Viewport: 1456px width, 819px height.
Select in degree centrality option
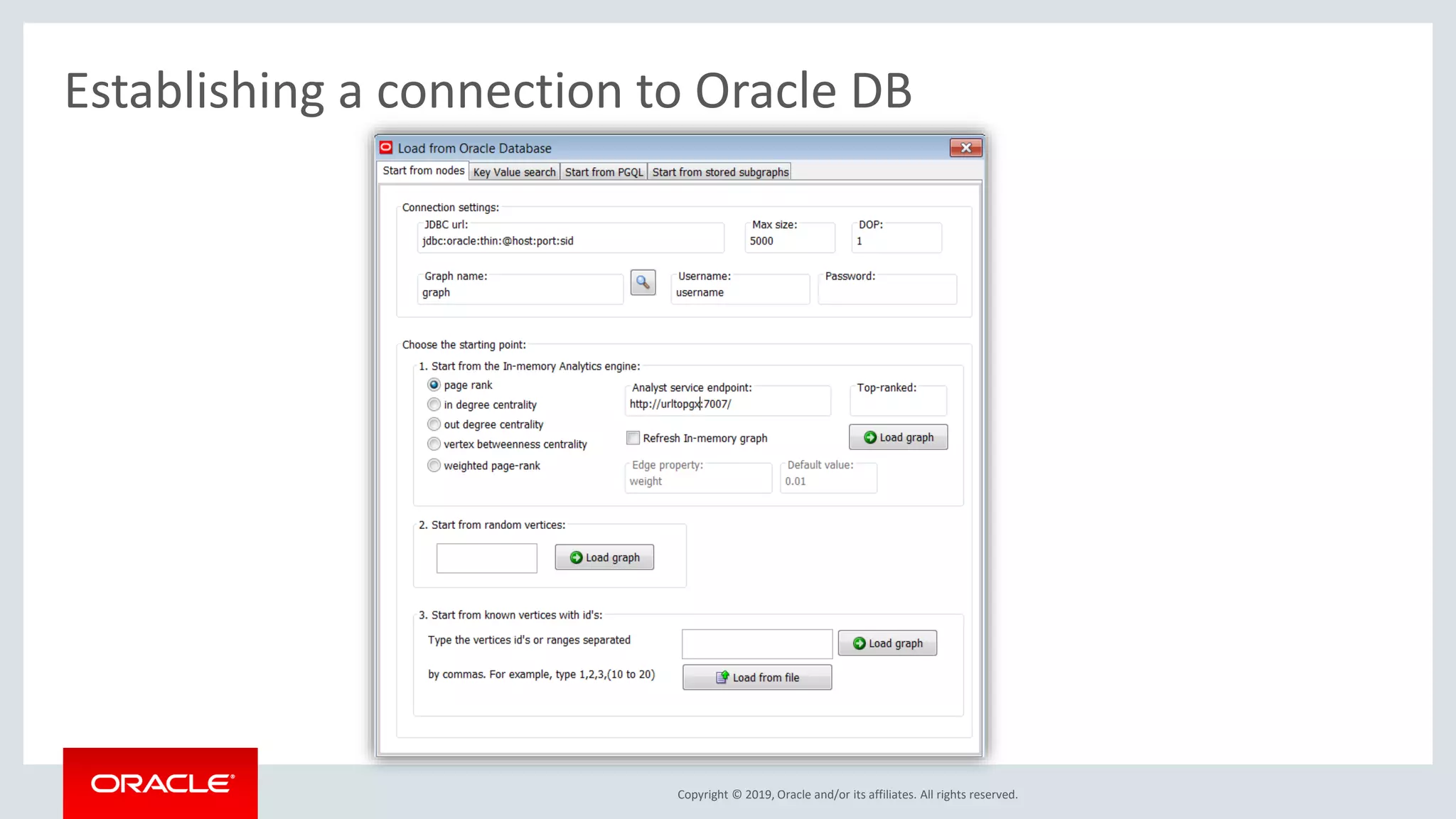pos(434,405)
